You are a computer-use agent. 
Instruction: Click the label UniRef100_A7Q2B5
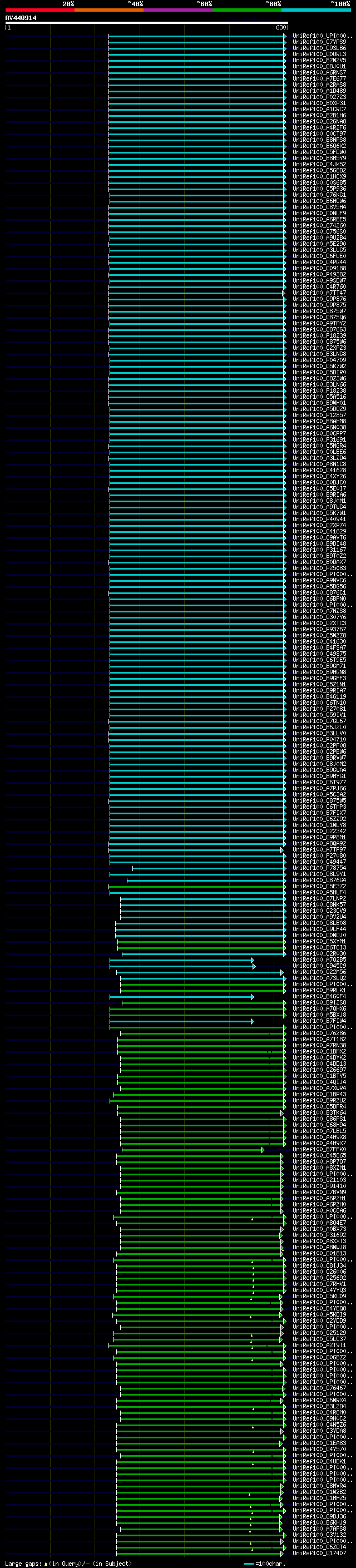click(x=319, y=959)
